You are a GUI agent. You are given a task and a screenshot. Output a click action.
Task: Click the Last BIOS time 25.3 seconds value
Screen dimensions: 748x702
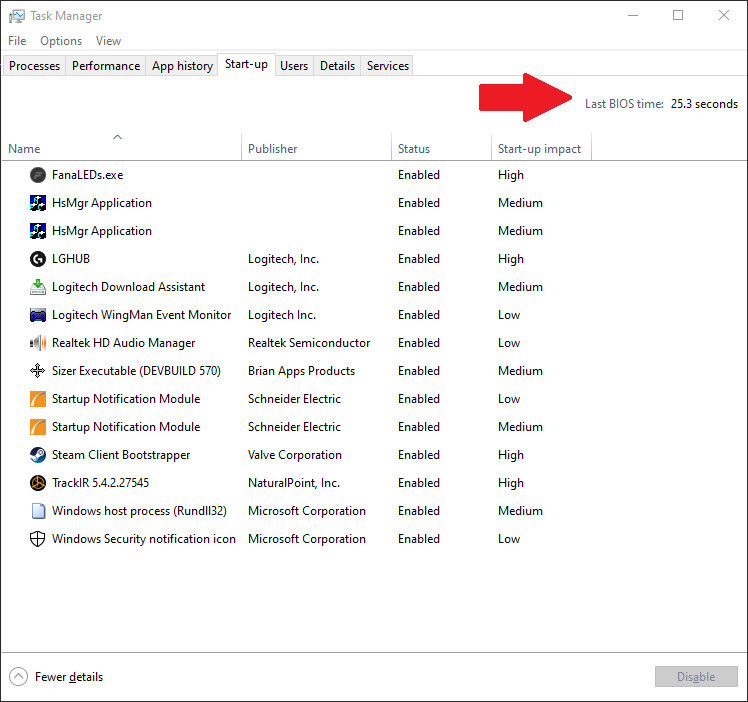point(704,104)
